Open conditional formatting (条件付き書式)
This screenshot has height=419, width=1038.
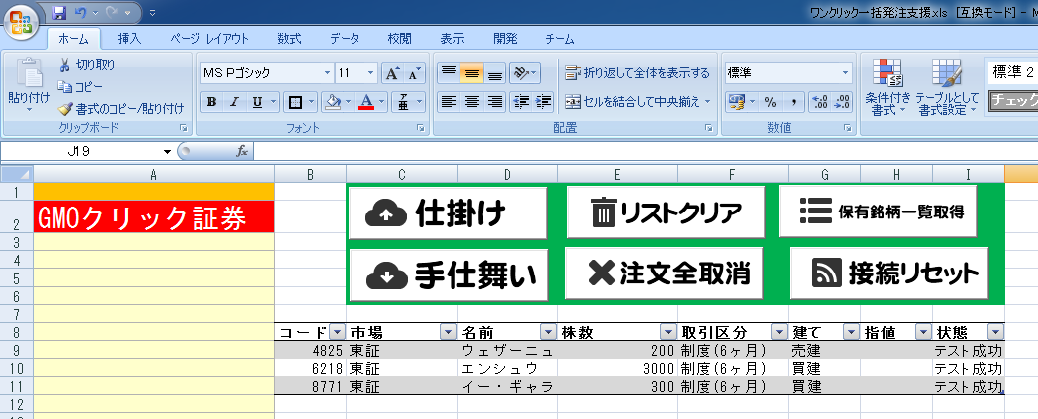pyautogui.click(x=887, y=87)
